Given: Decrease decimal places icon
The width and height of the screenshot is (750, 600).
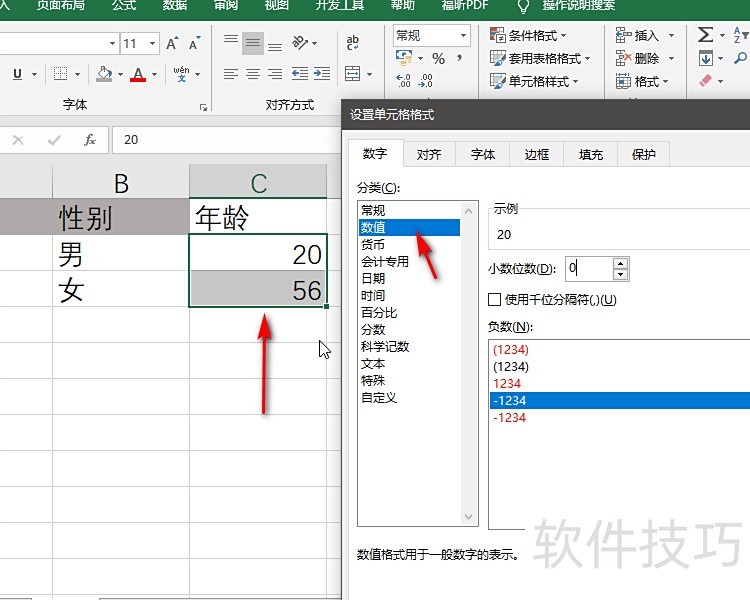Looking at the screenshot, I should tap(425, 80).
